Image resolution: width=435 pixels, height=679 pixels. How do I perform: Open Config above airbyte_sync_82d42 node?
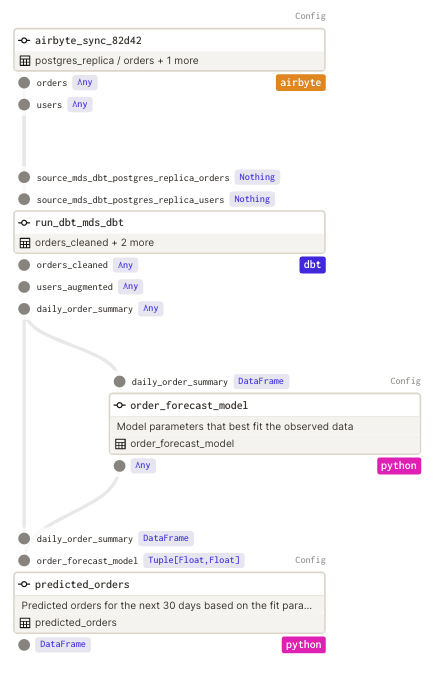[x=310, y=16]
